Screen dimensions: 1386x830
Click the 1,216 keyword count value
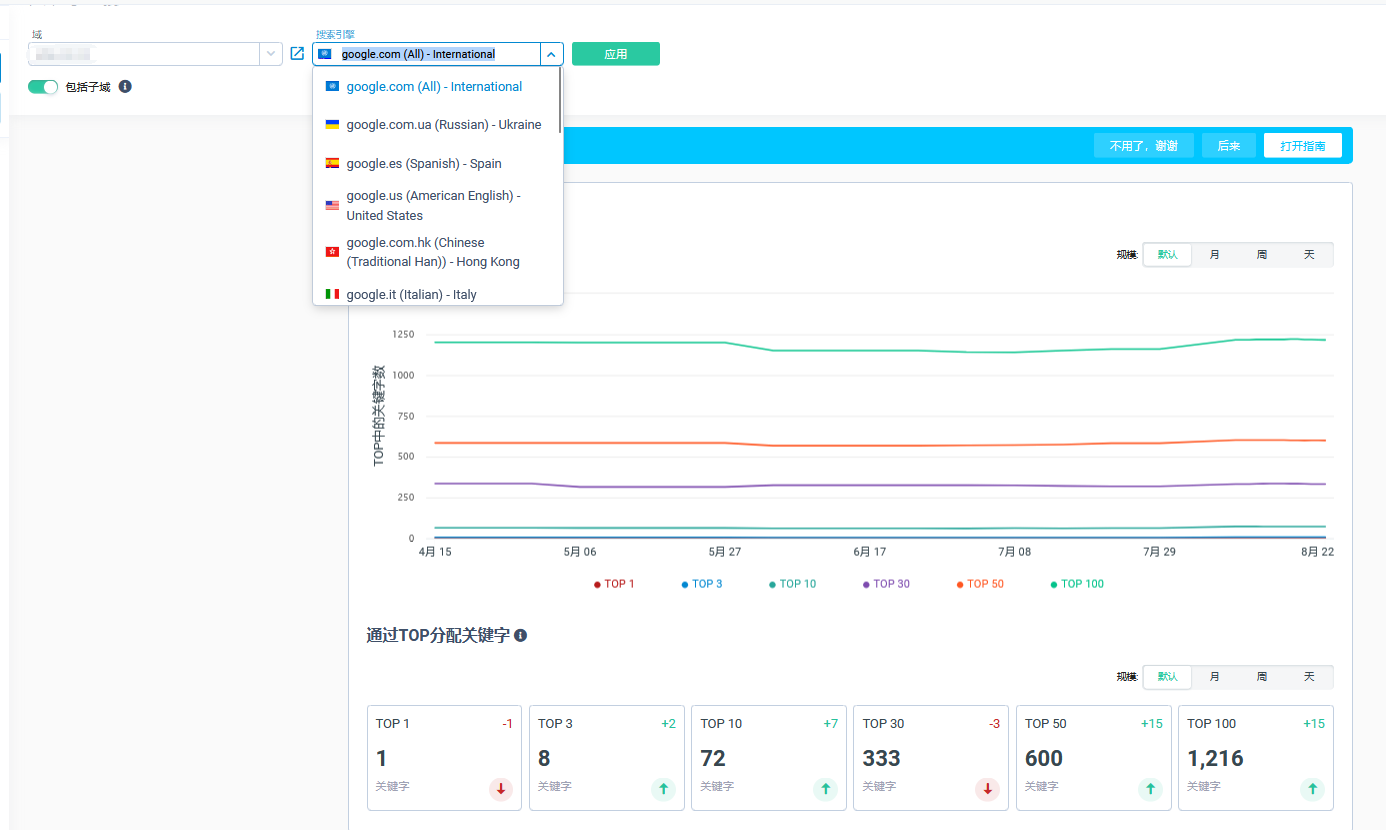(x=1215, y=758)
